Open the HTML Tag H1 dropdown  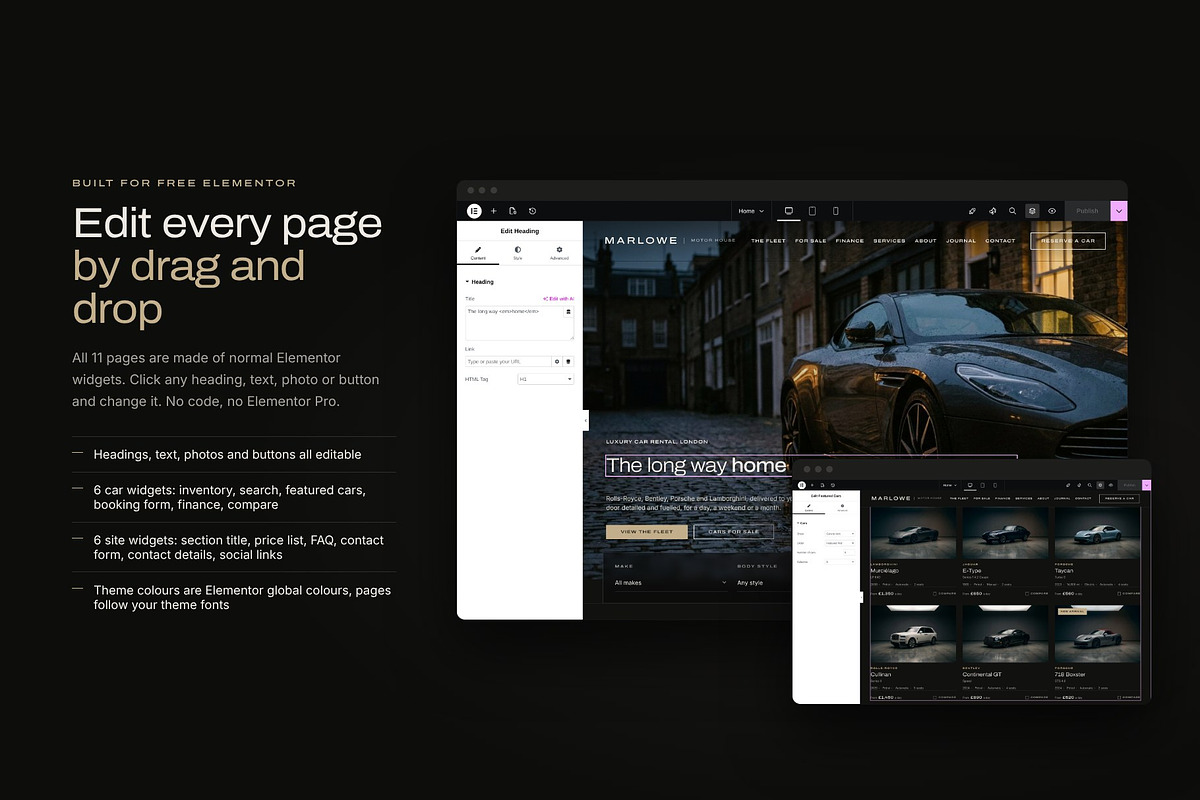545,379
